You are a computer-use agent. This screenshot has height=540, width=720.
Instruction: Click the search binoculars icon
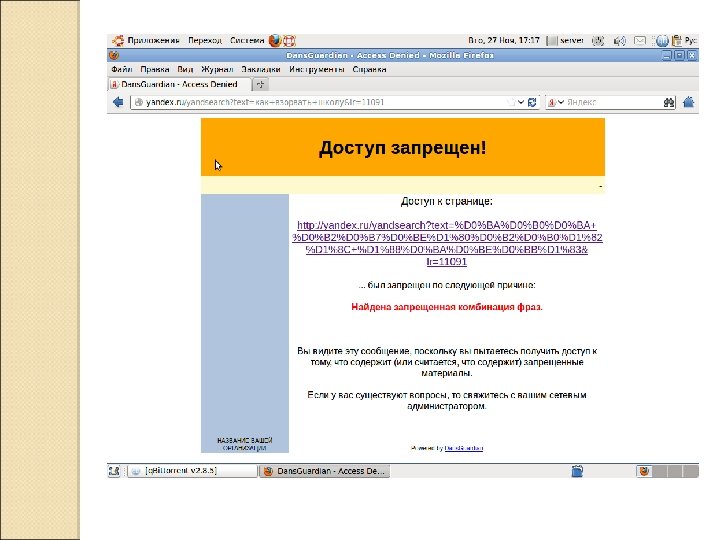pos(669,102)
